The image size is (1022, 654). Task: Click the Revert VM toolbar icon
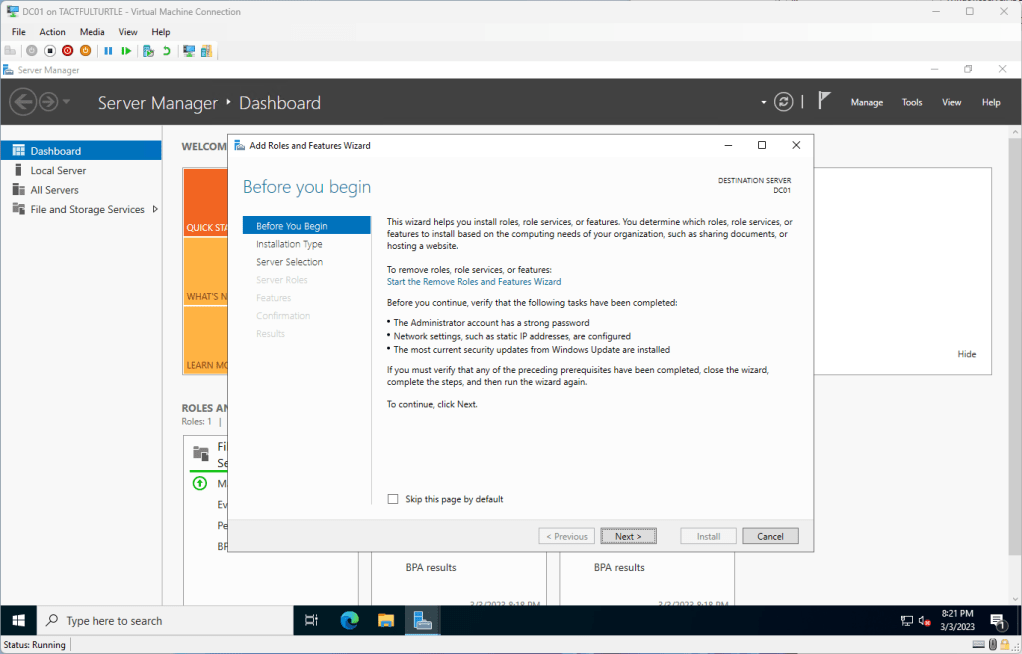tap(166, 51)
